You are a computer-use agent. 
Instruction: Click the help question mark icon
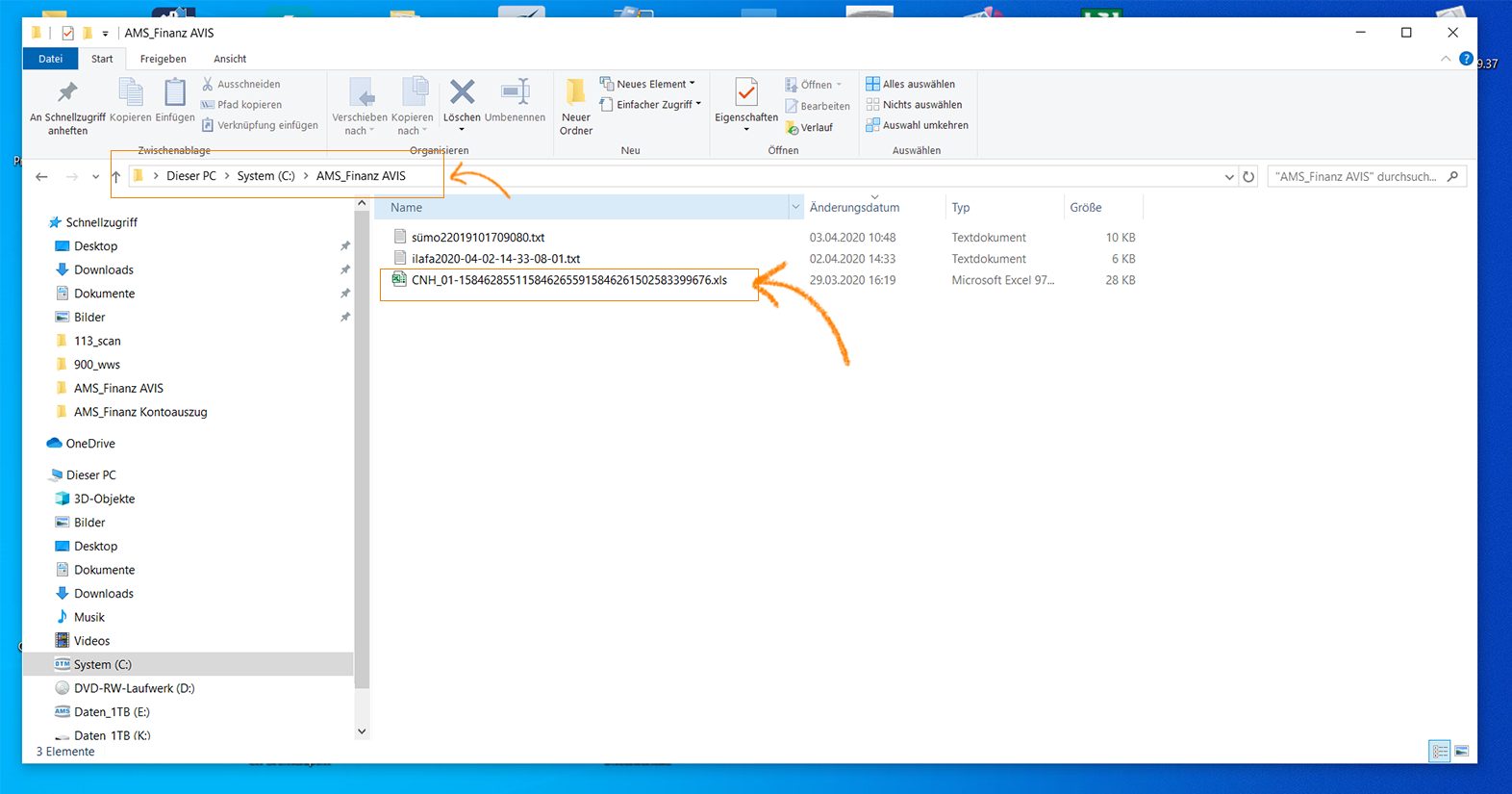tap(1466, 59)
